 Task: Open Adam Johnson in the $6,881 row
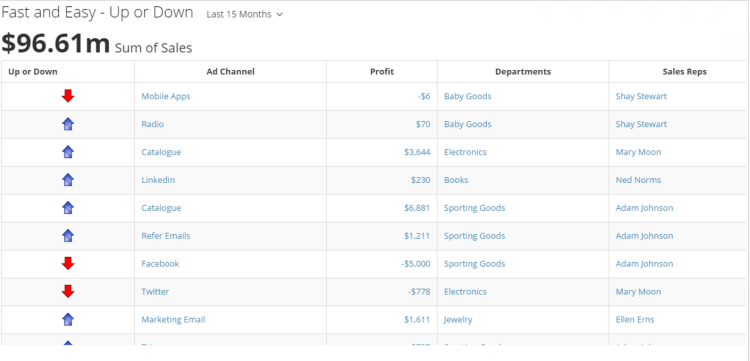click(644, 208)
